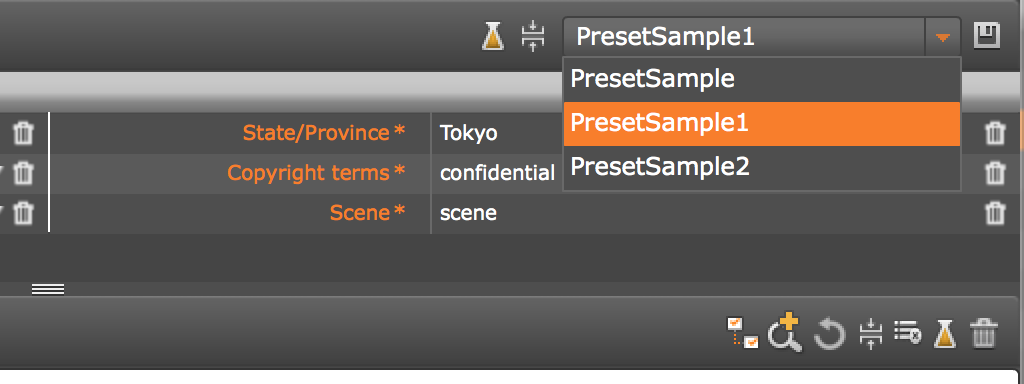The width and height of the screenshot is (1024, 384).
Task: Click the confidential value field
Action: (496, 173)
